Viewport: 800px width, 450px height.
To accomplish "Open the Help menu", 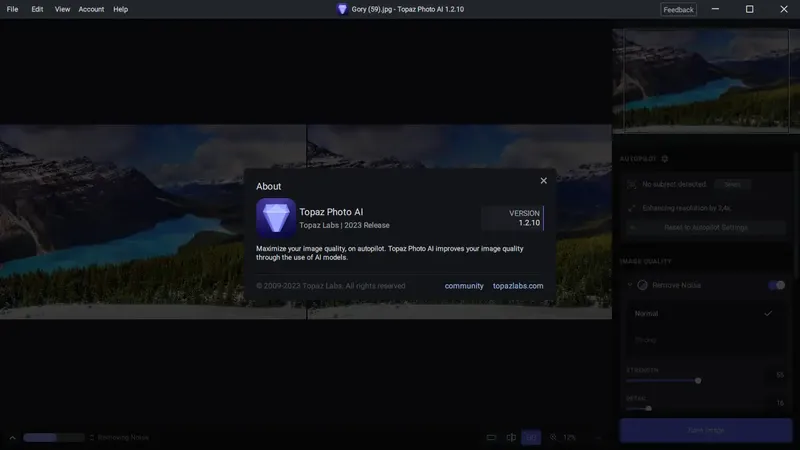I will click(120, 9).
